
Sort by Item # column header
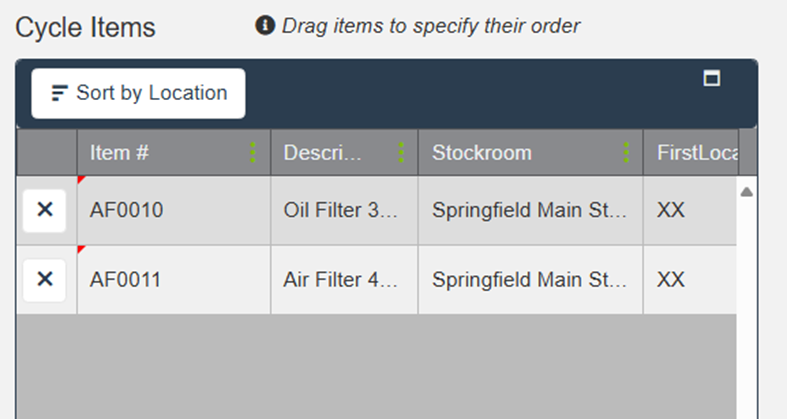pyautogui.click(x=120, y=153)
